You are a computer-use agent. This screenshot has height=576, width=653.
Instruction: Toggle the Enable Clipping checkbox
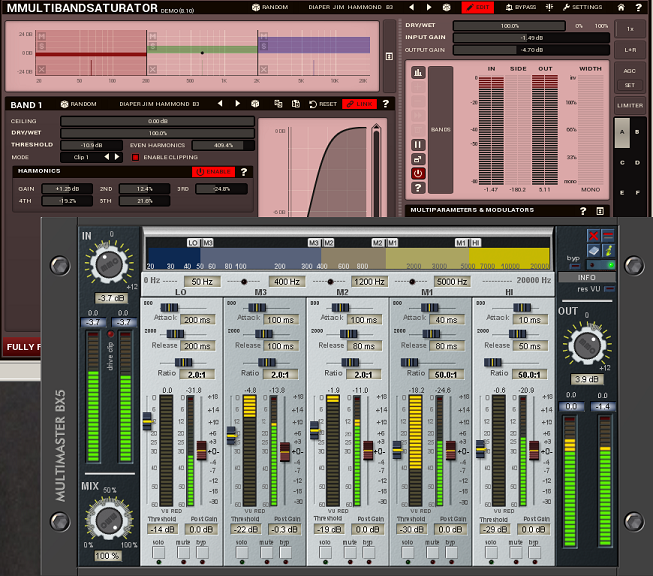click(137, 157)
